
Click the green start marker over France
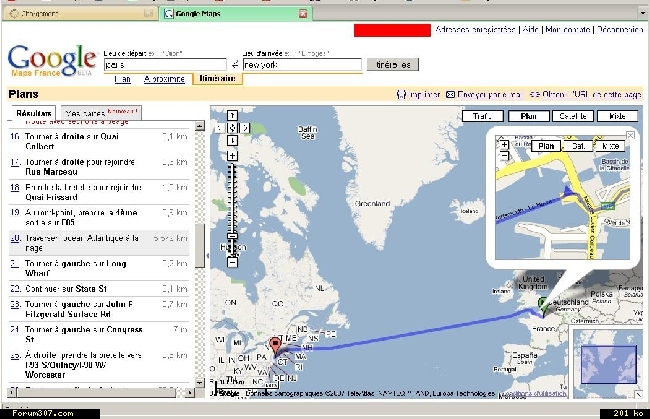click(x=542, y=305)
